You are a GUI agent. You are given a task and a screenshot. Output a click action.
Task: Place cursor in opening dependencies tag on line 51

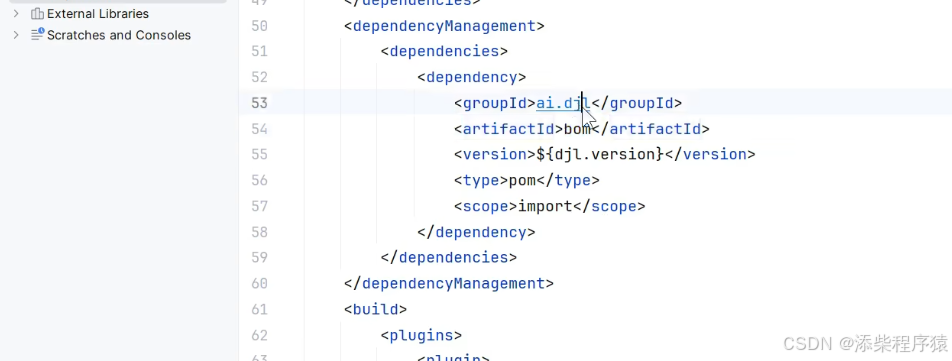click(x=444, y=52)
